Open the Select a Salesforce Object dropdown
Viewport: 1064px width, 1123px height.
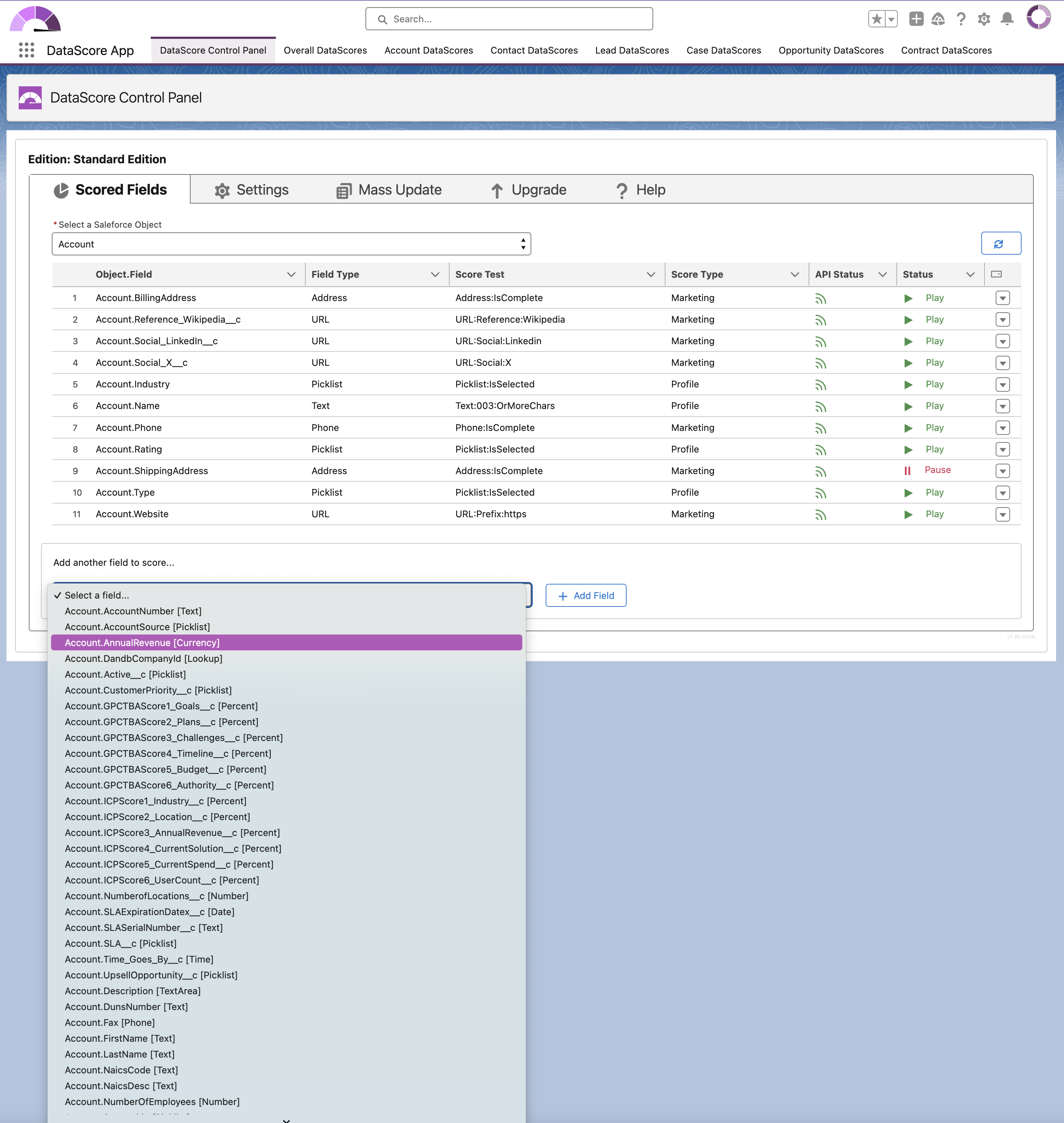[291, 244]
